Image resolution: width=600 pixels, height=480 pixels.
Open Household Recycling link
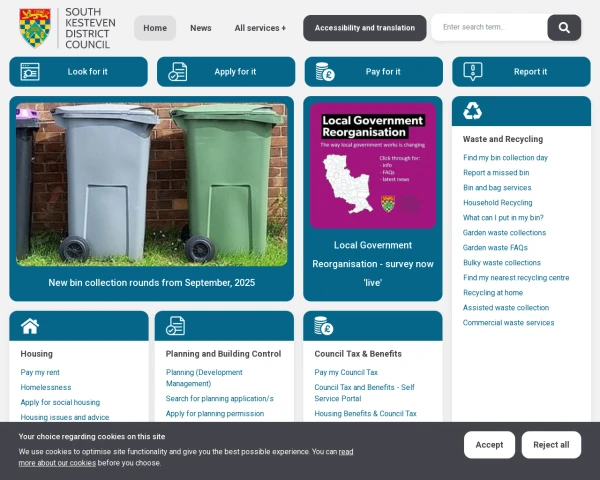coord(498,202)
